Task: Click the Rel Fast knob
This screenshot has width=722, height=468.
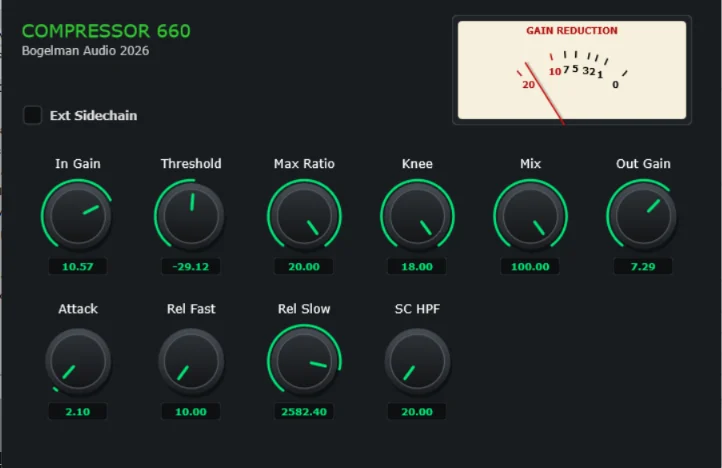Action: [191, 361]
